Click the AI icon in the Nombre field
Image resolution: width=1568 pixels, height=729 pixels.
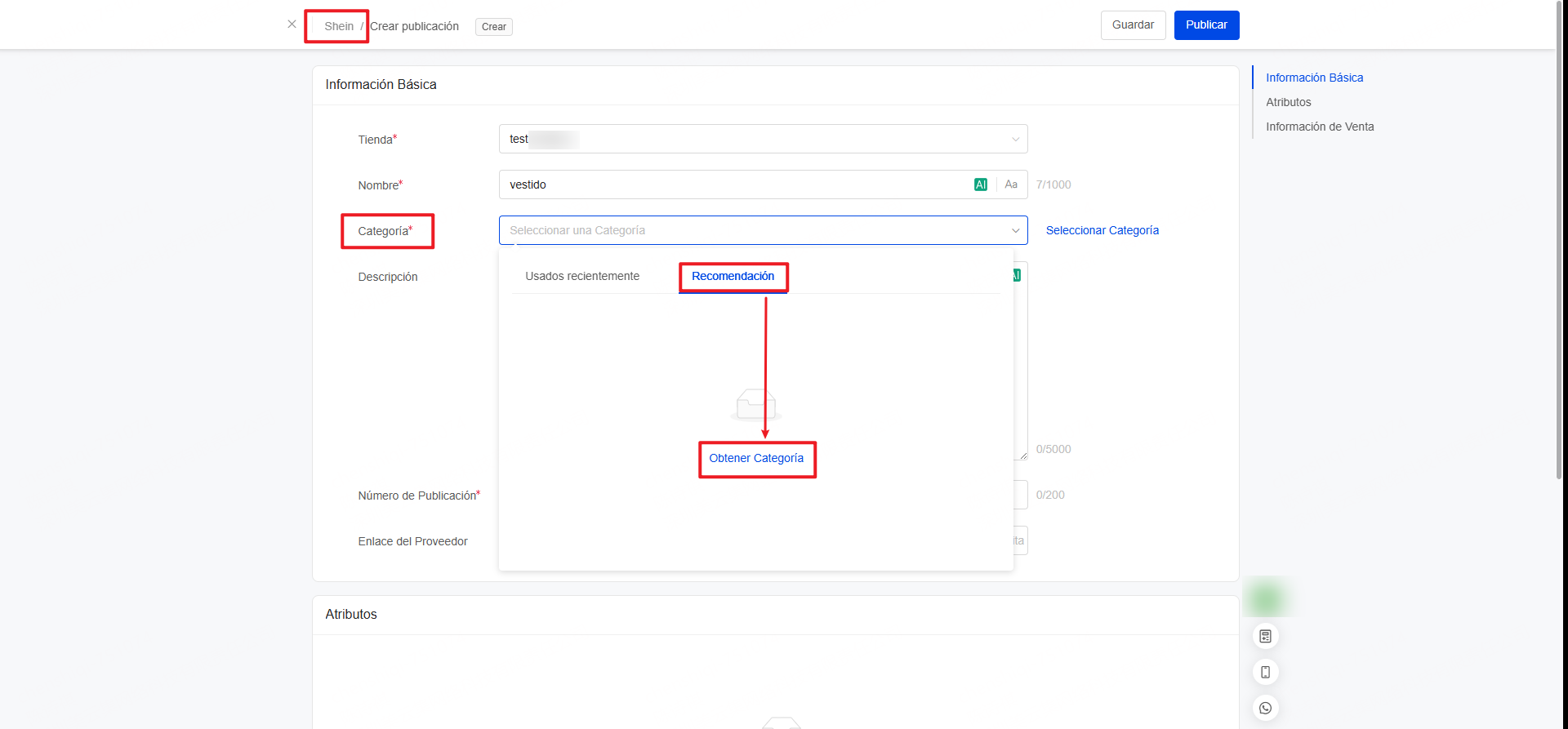980,184
